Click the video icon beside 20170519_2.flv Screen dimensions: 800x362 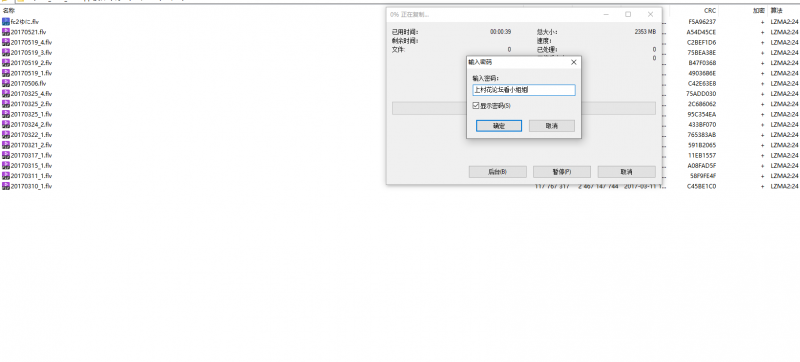point(6,63)
